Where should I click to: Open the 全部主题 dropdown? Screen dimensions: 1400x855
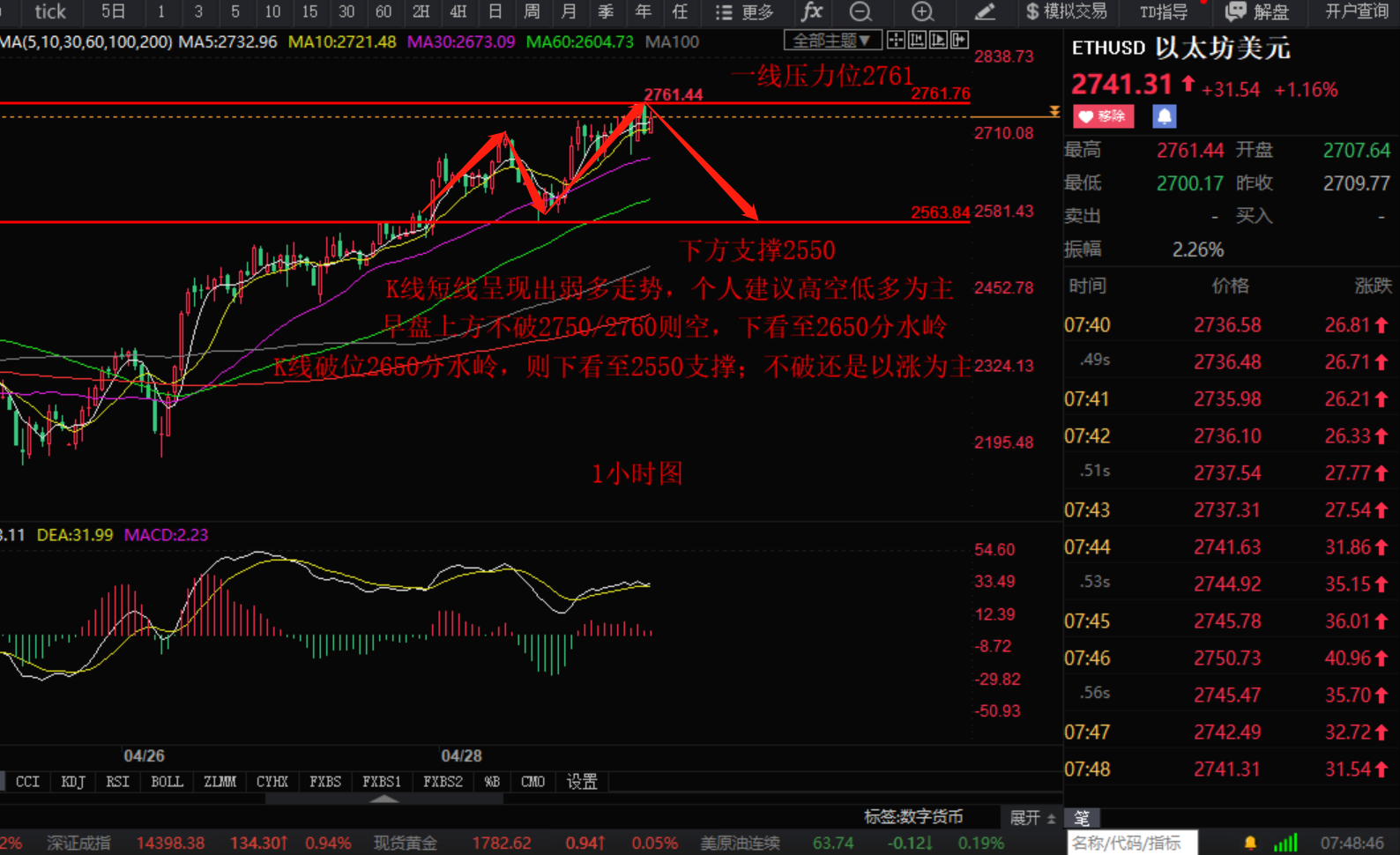click(x=831, y=41)
